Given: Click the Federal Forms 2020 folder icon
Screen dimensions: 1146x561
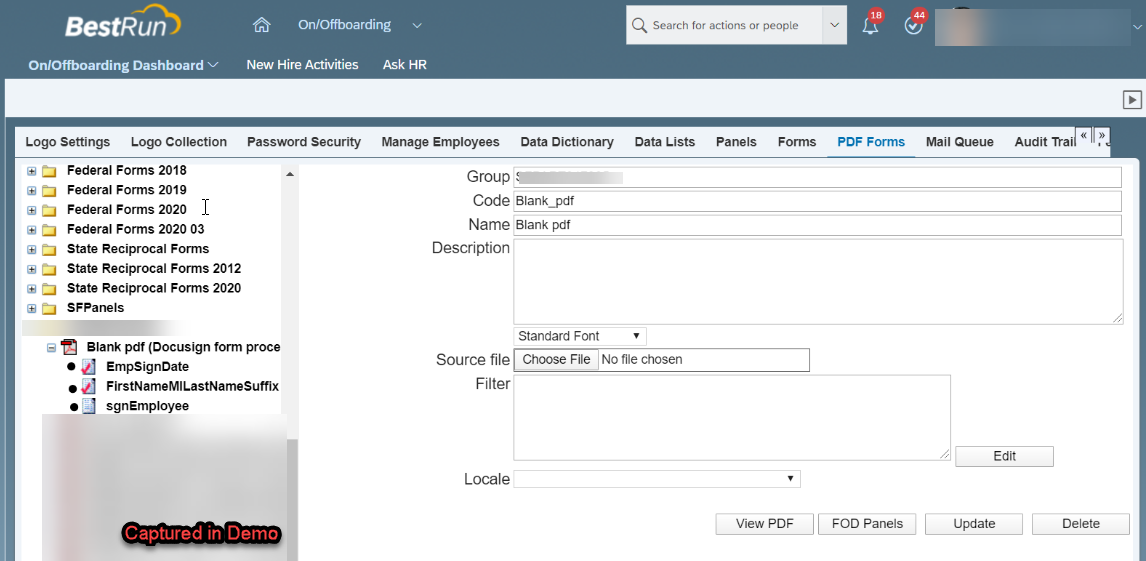Looking at the screenshot, I should 50,210.
